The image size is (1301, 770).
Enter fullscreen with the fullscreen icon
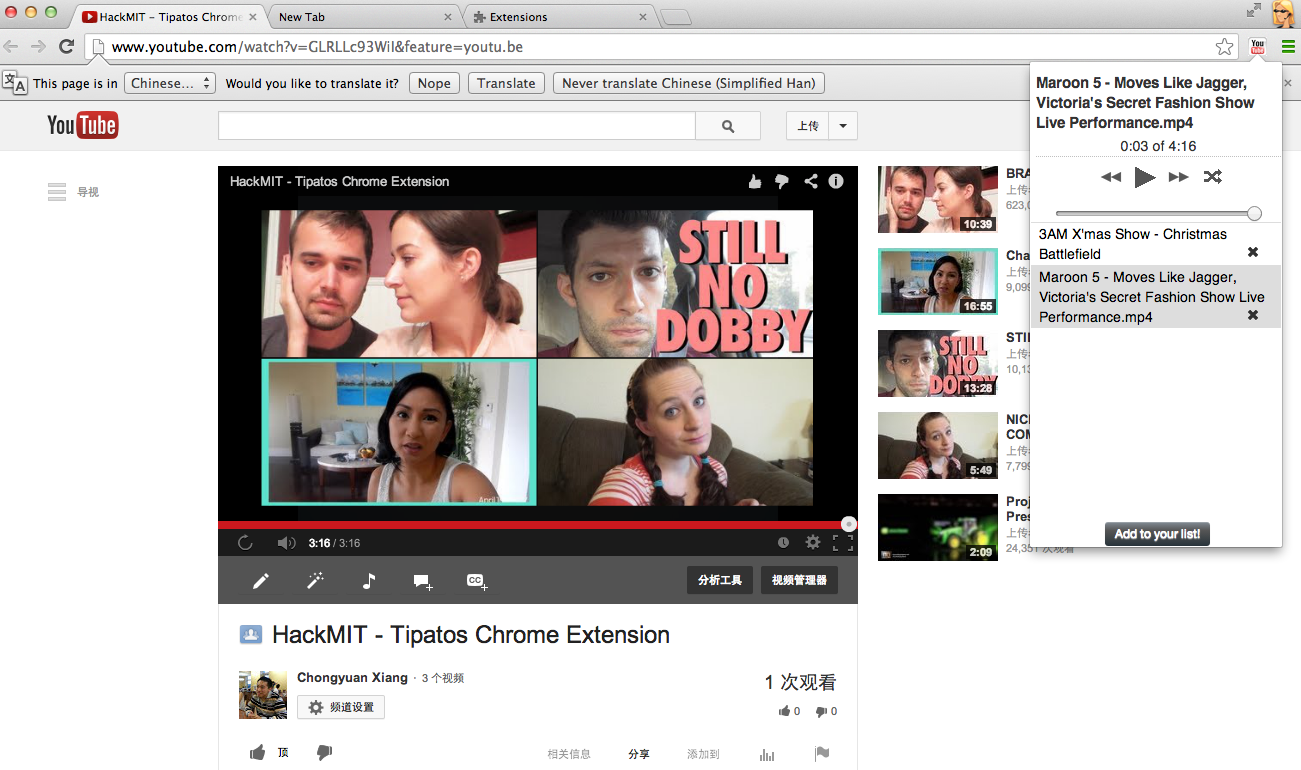pos(843,542)
